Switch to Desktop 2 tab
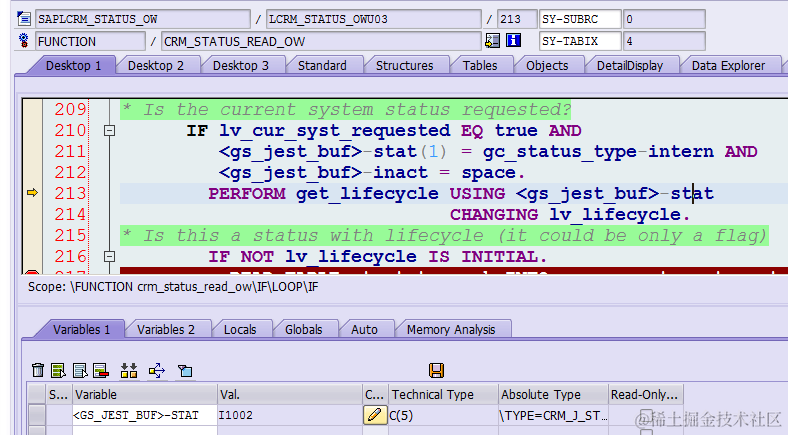The image size is (788, 435). pos(156,66)
